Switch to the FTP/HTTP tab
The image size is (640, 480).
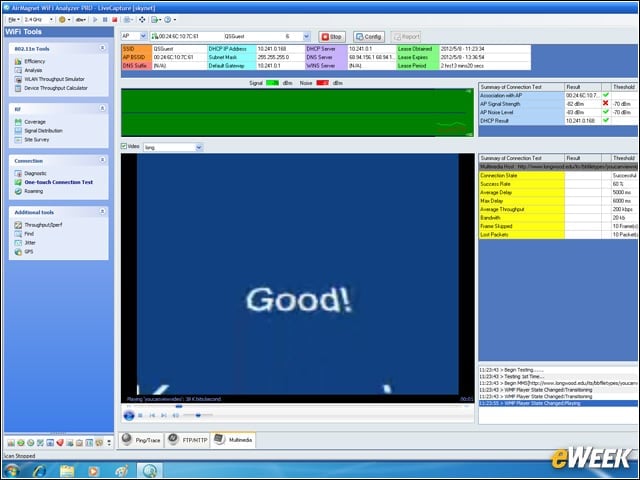pos(188,440)
